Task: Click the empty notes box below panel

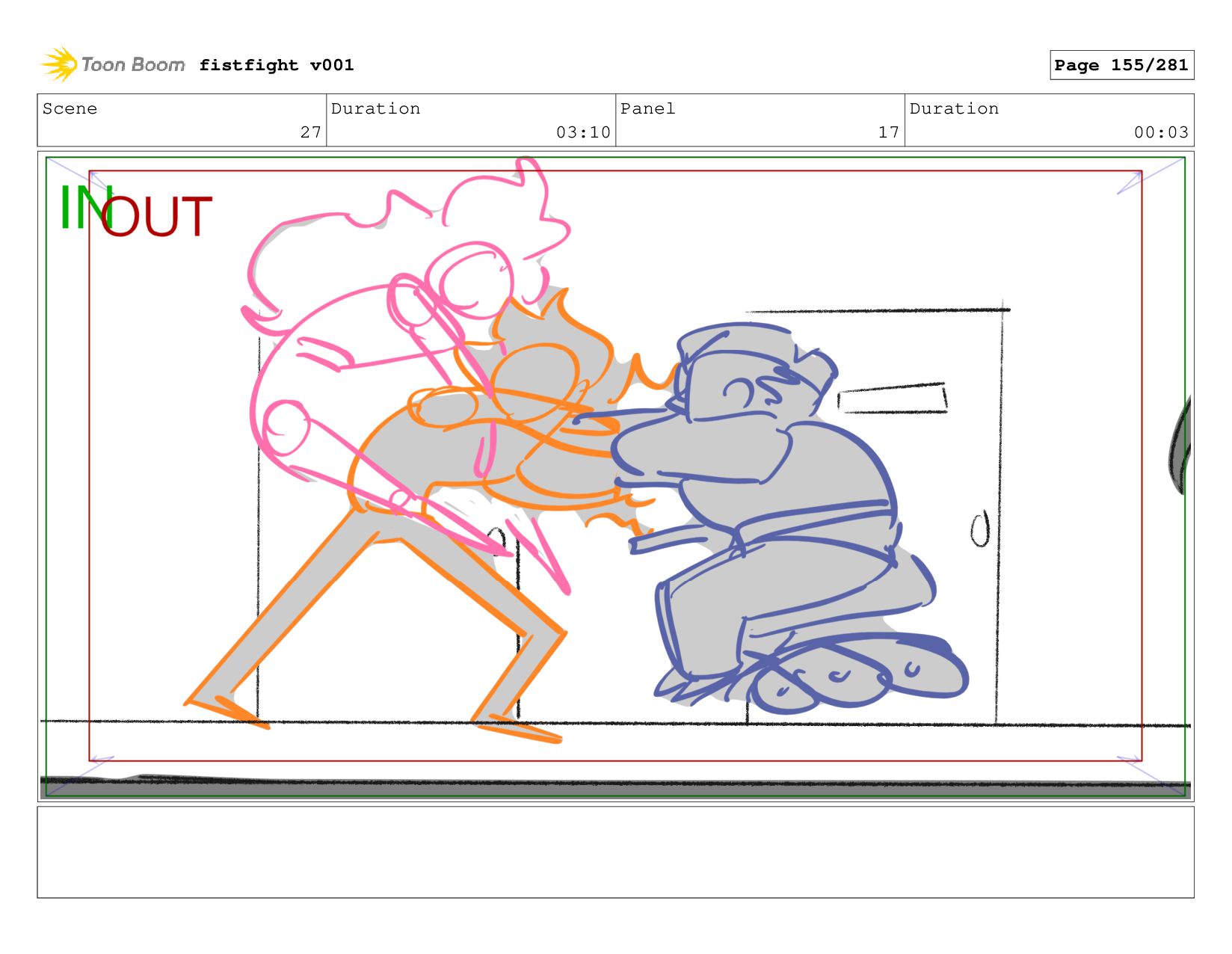Action: 615,852
